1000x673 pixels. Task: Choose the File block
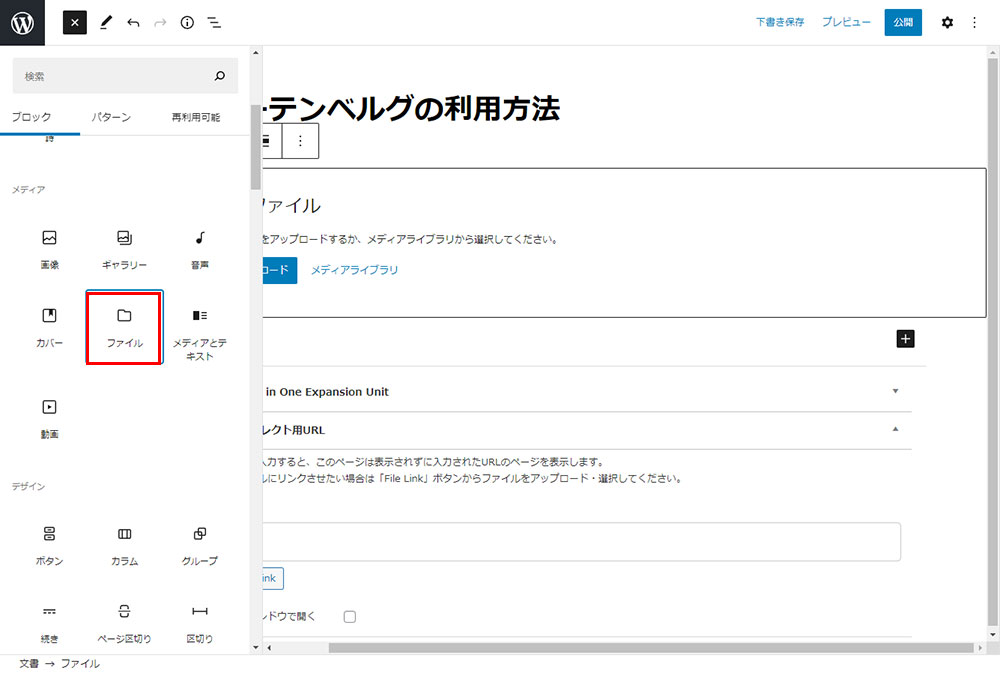pyautogui.click(x=124, y=326)
